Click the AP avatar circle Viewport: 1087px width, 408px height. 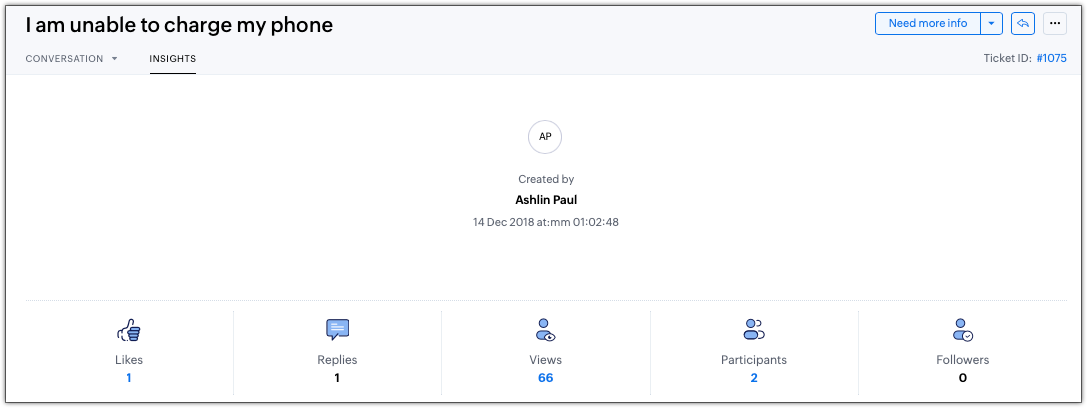pyautogui.click(x=545, y=136)
